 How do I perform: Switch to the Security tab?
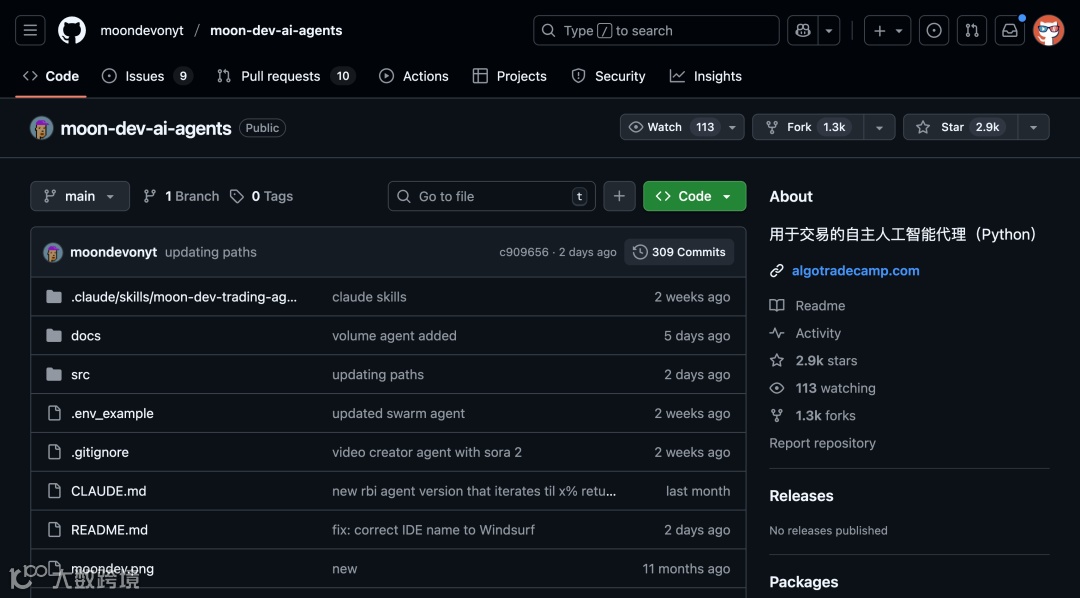(x=608, y=76)
